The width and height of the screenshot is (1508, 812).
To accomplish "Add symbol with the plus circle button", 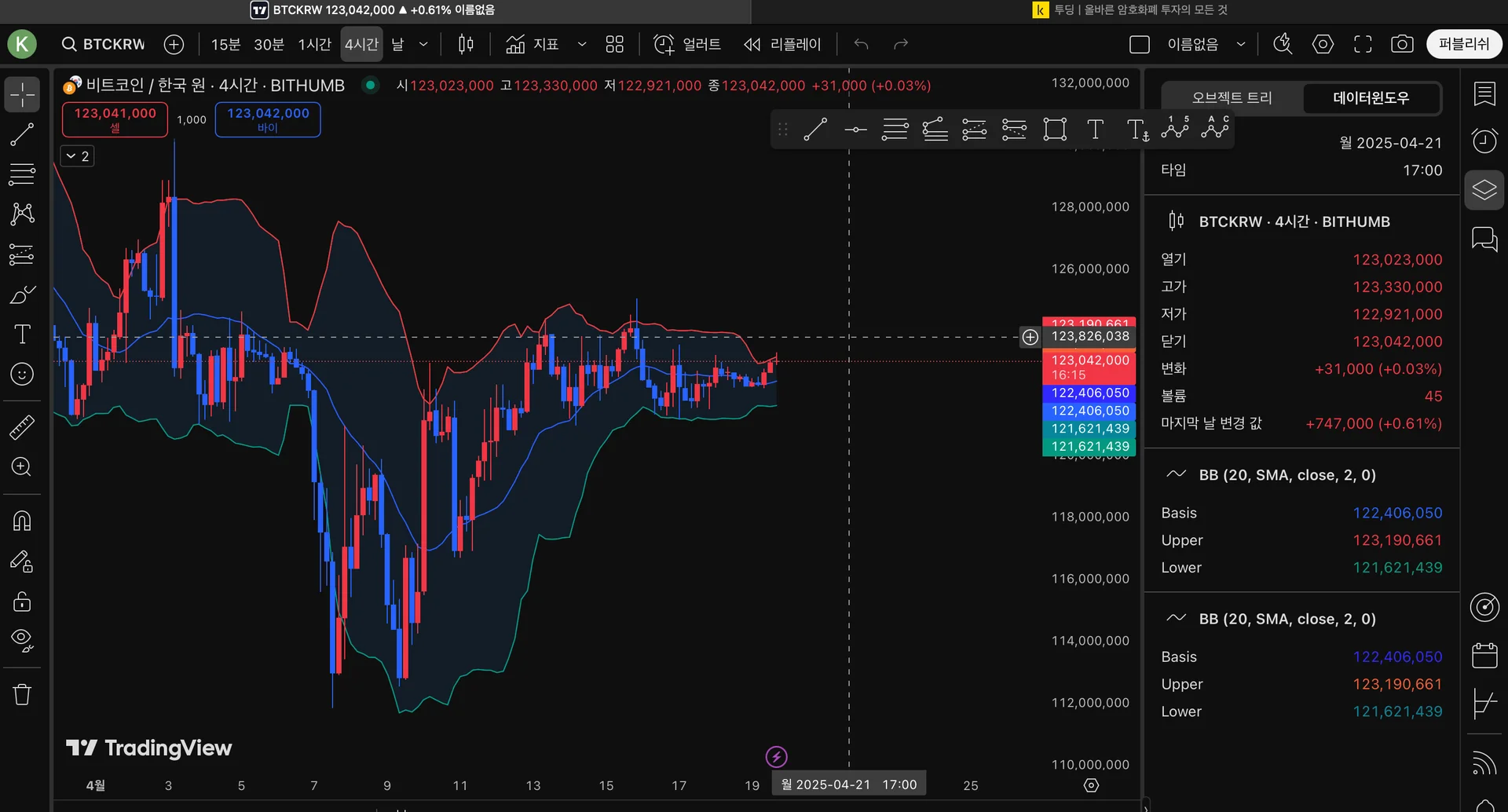I will pyautogui.click(x=174, y=44).
